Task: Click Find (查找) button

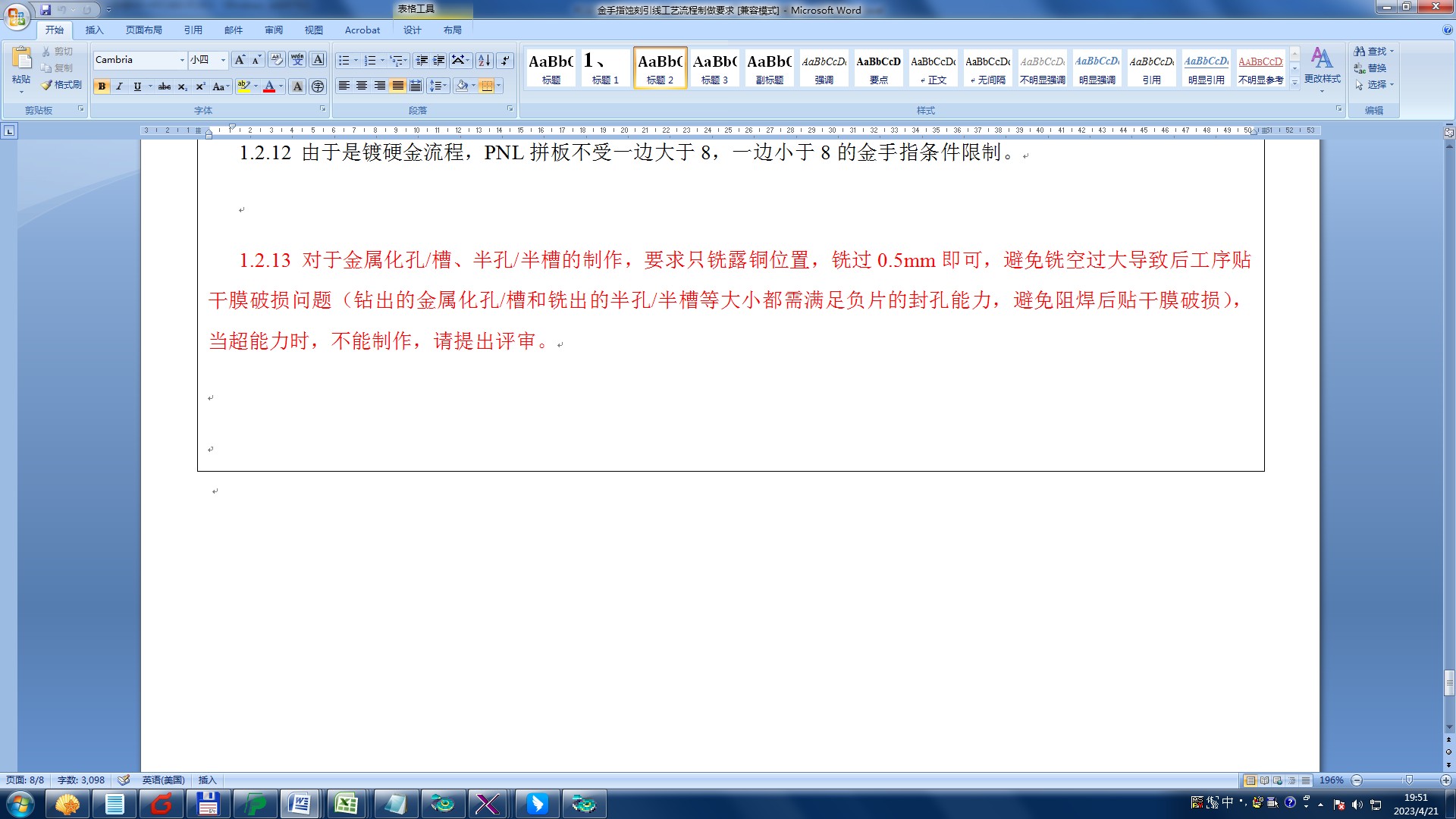Action: pyautogui.click(x=1373, y=51)
